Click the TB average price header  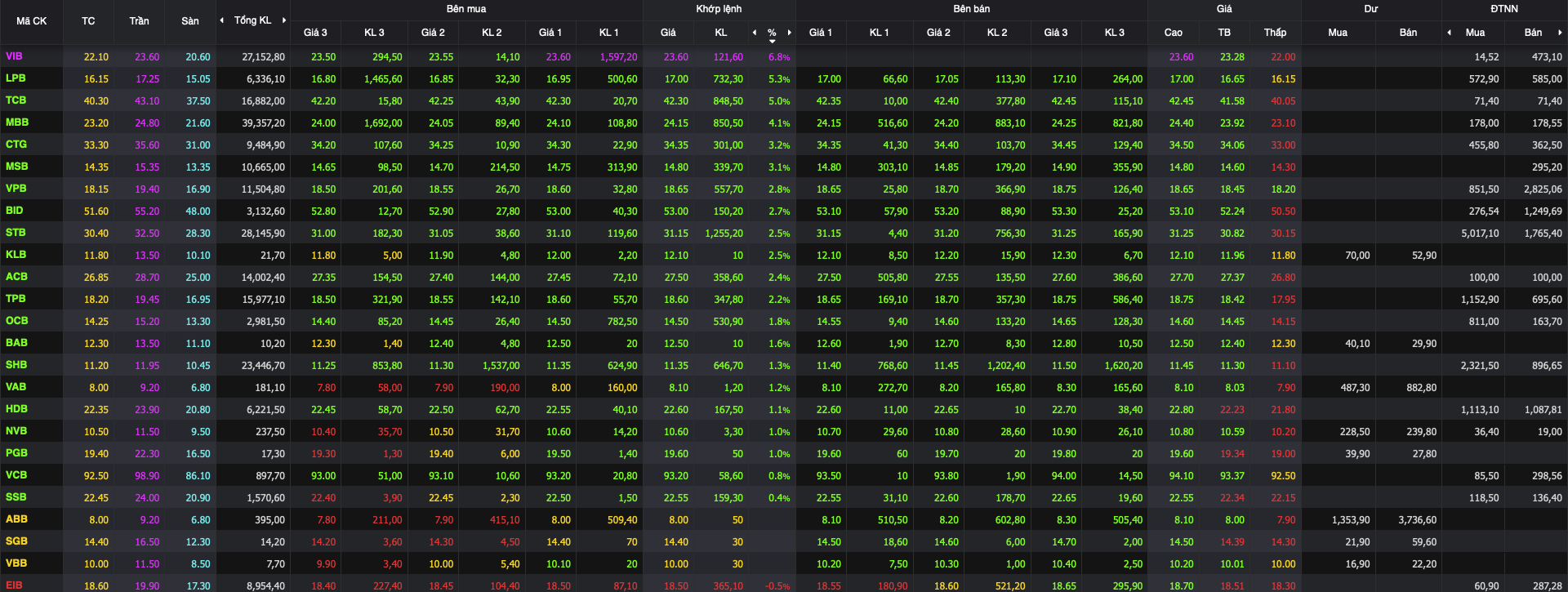1224,33
